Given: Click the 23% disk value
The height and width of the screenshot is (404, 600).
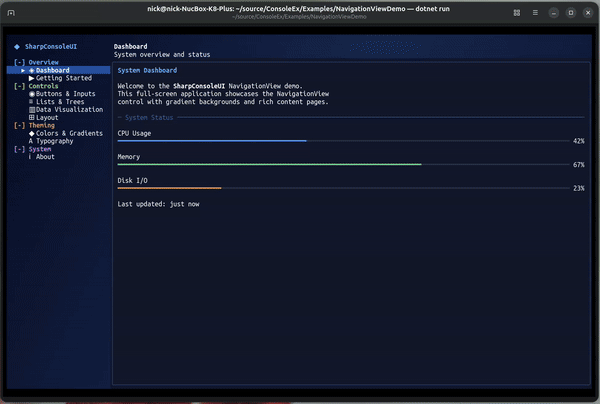Looking at the screenshot, I should click(x=579, y=188).
